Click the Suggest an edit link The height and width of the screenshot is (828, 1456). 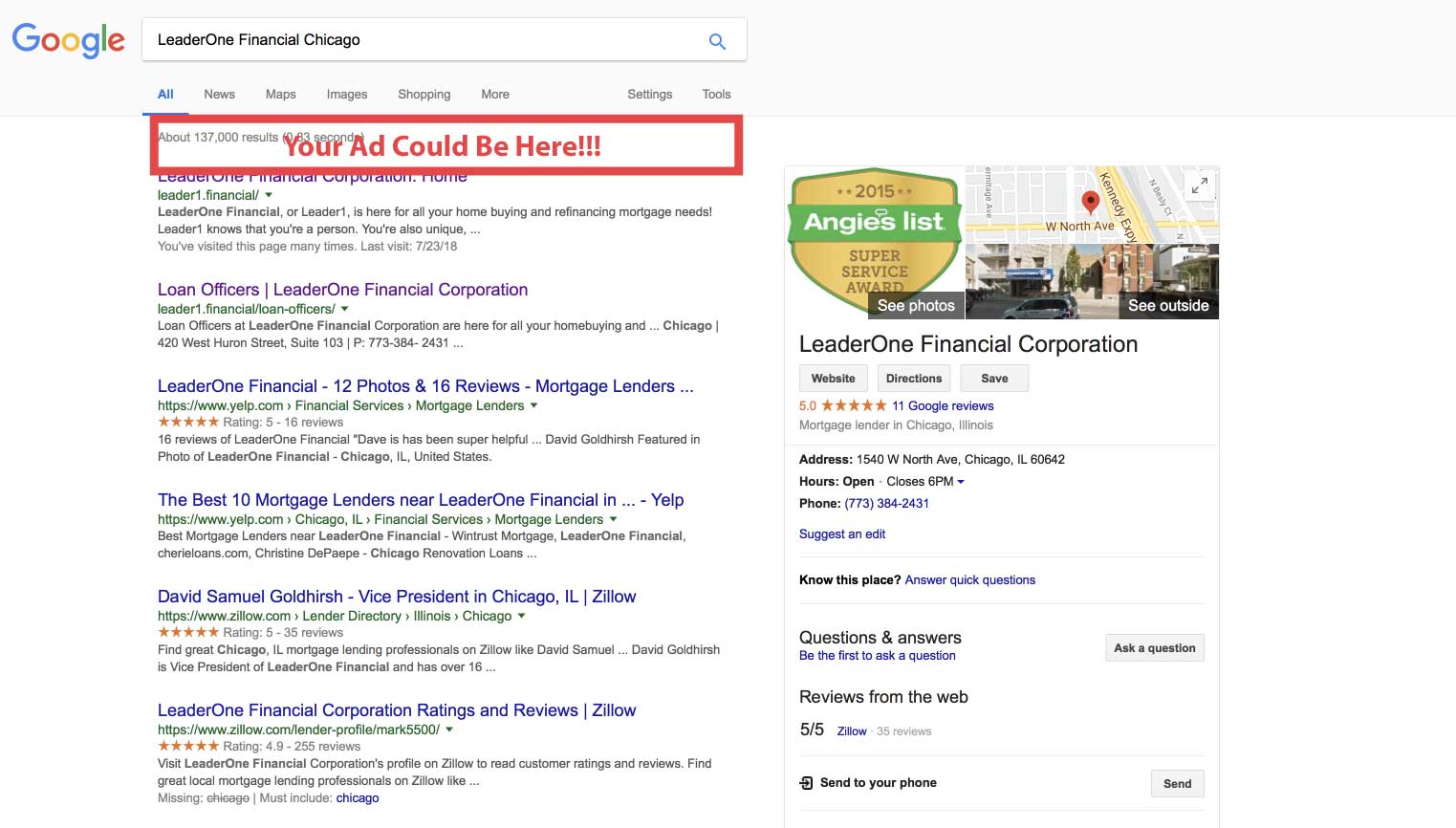coord(841,534)
